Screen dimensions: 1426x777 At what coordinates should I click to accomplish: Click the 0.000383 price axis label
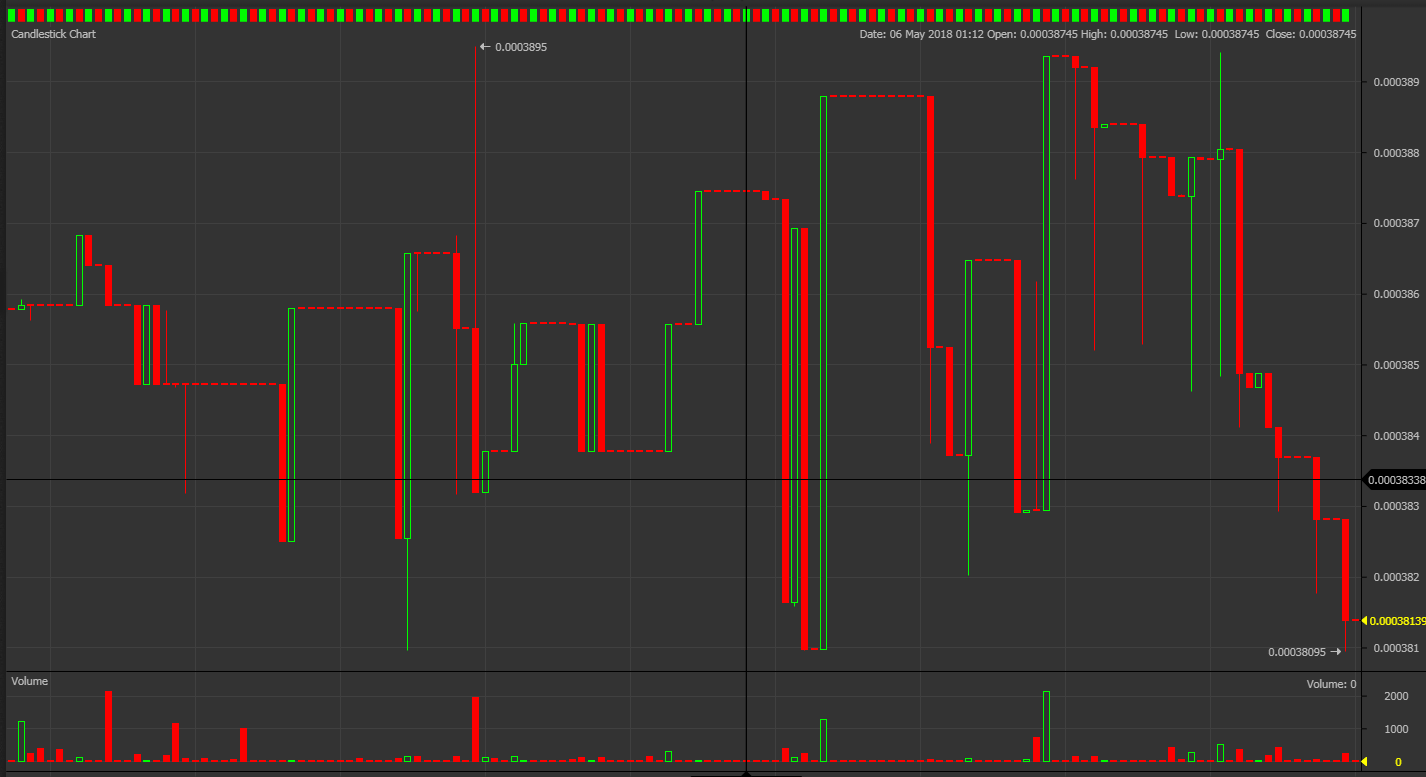tap(1396, 506)
